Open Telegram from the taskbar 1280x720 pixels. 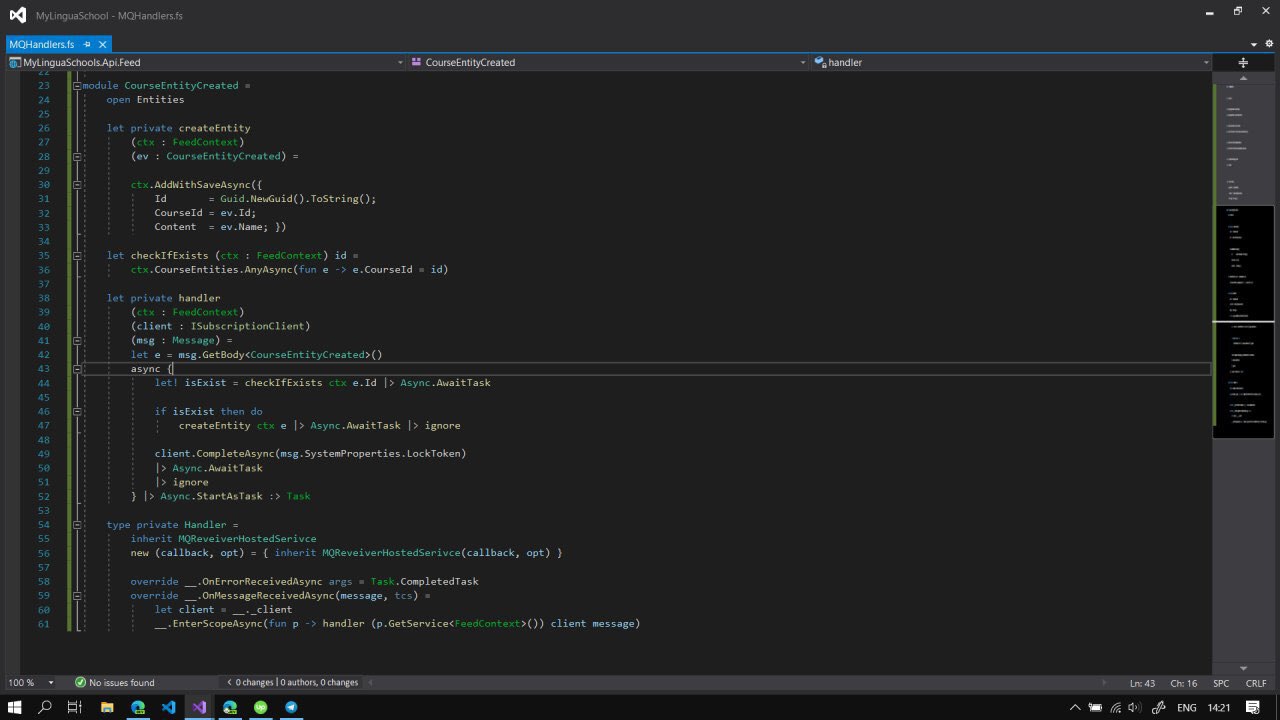coord(291,707)
